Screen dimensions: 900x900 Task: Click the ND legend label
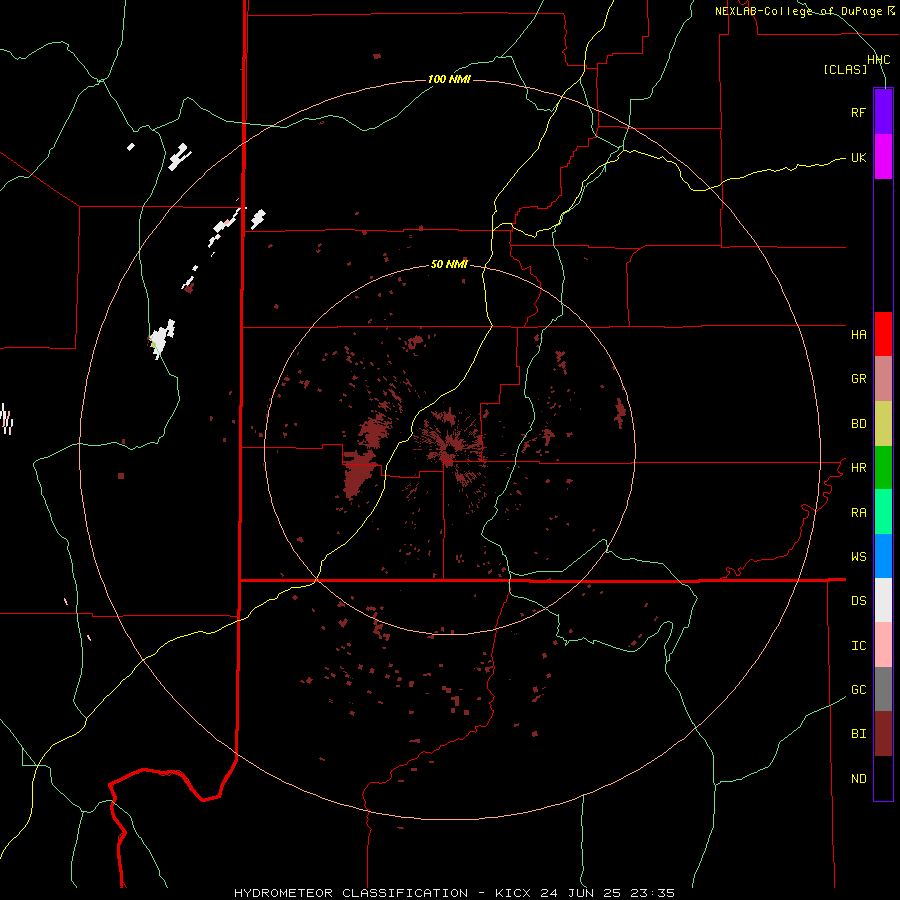tap(858, 779)
